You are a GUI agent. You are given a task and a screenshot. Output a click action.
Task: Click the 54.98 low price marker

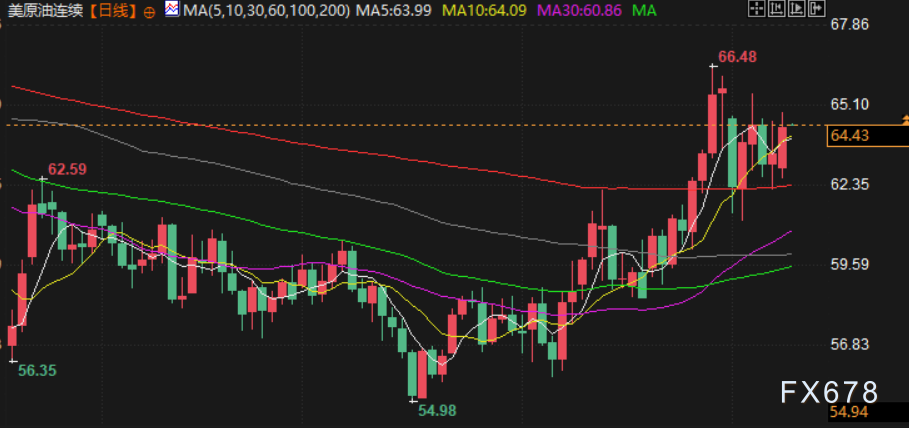437,409
